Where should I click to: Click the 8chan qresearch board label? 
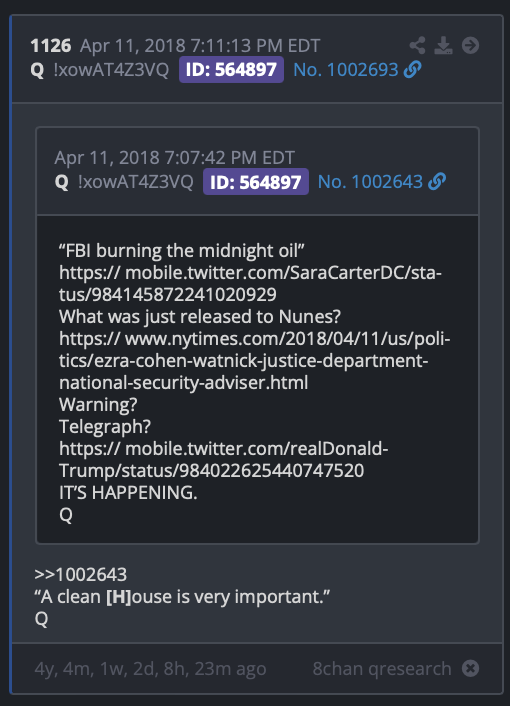382,669
